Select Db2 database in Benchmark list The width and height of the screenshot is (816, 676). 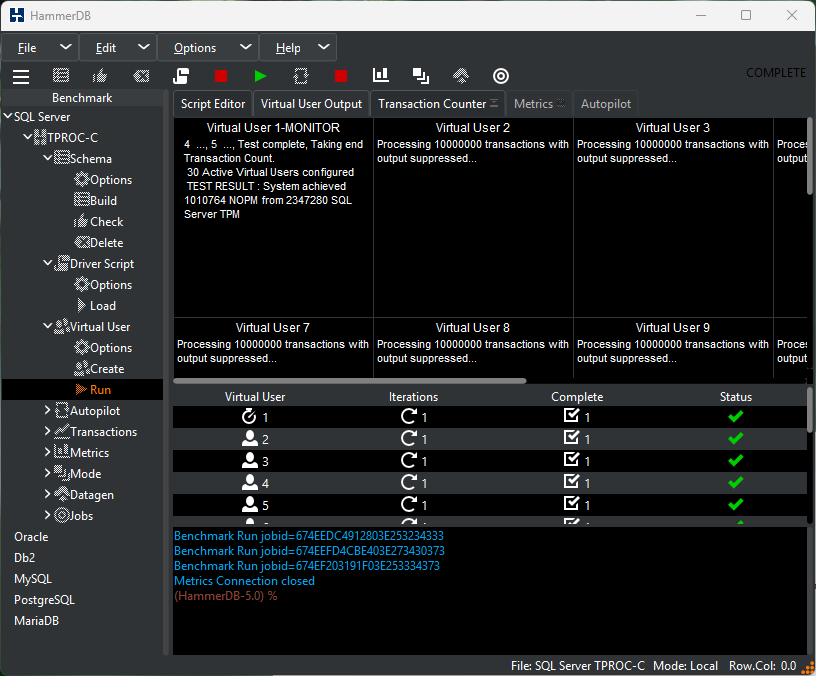pos(24,558)
